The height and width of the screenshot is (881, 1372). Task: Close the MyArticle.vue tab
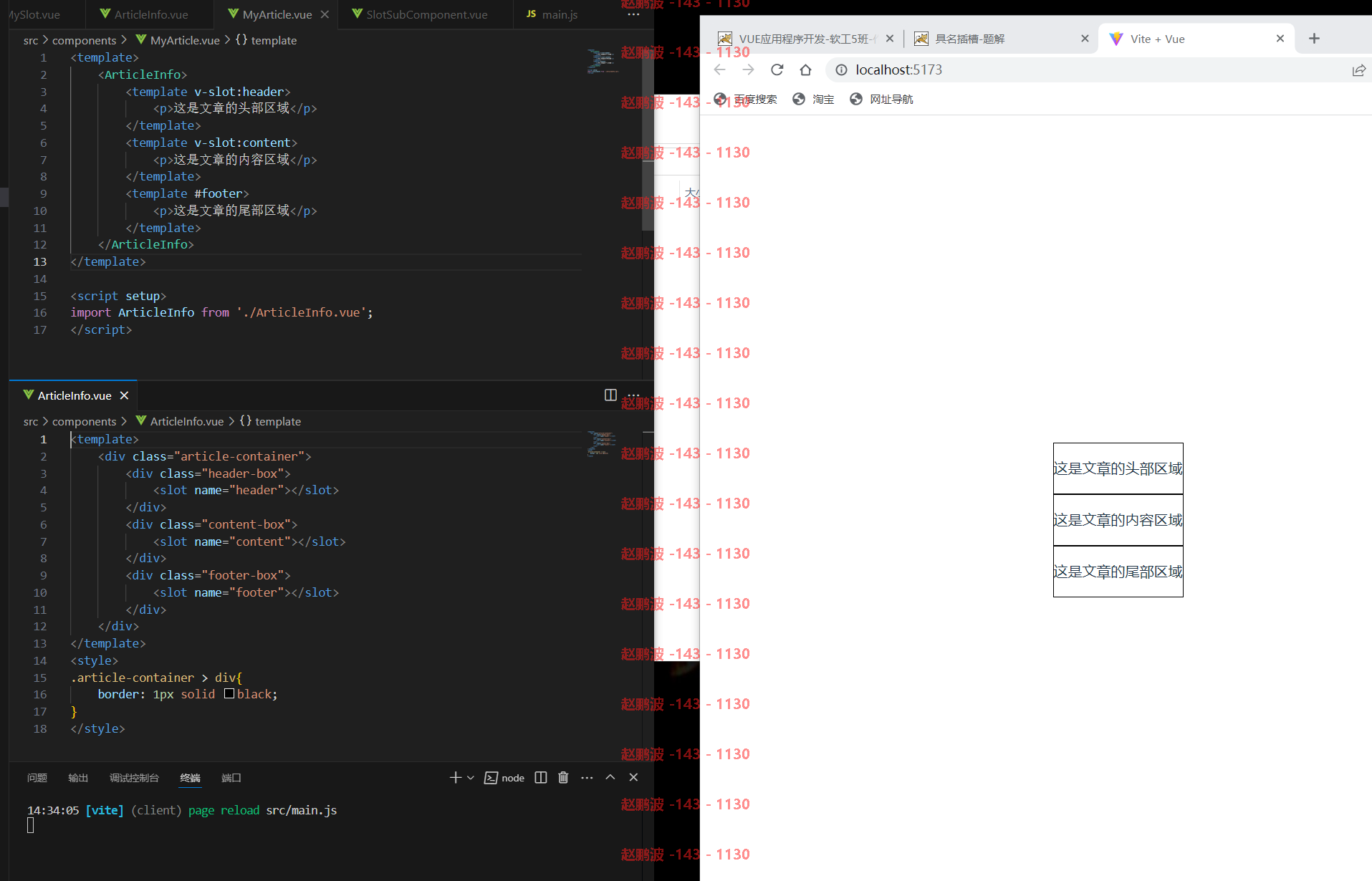[x=325, y=14]
